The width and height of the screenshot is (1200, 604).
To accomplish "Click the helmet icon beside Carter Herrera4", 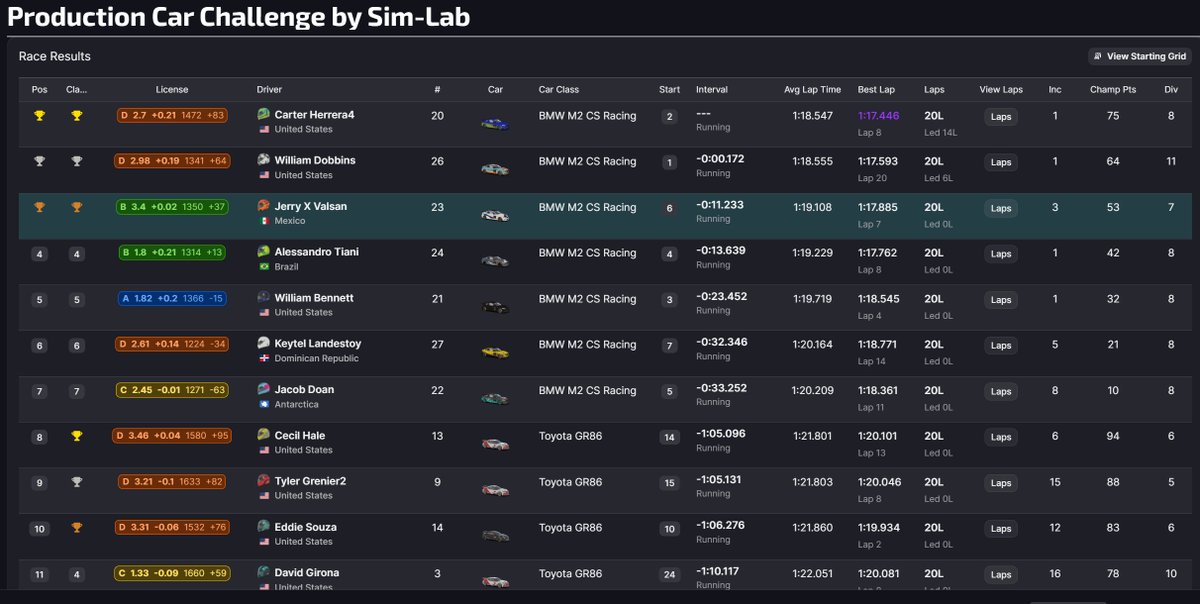I will [264, 114].
